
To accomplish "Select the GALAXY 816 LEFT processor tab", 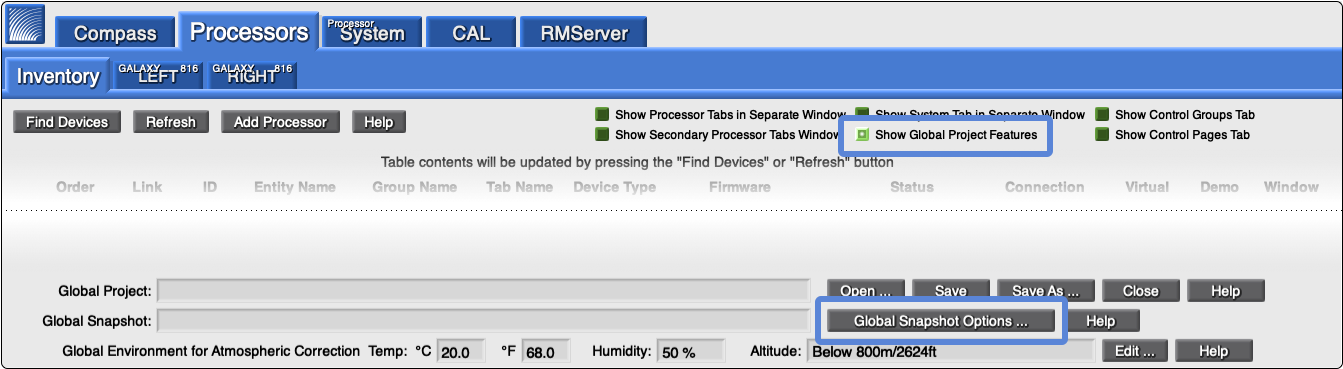I will coord(158,75).
